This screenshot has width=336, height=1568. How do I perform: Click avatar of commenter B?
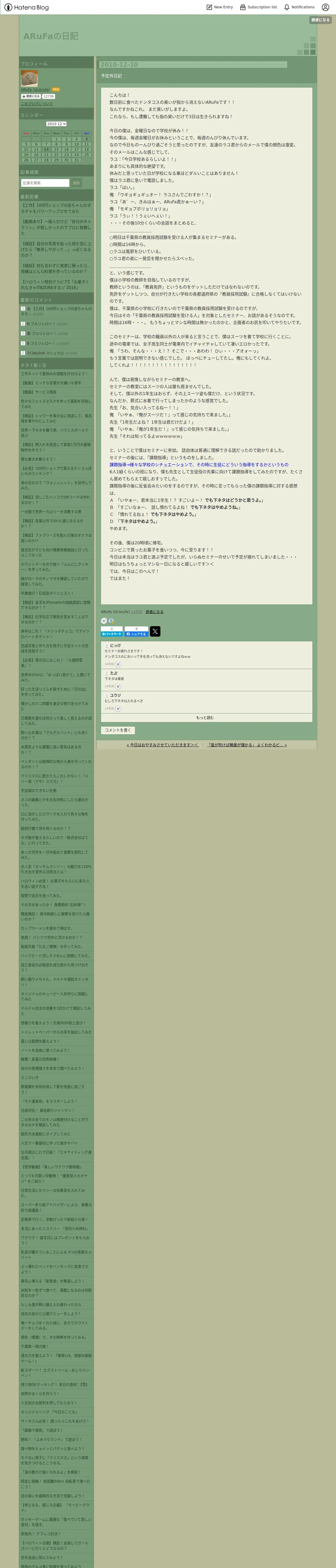23,343
